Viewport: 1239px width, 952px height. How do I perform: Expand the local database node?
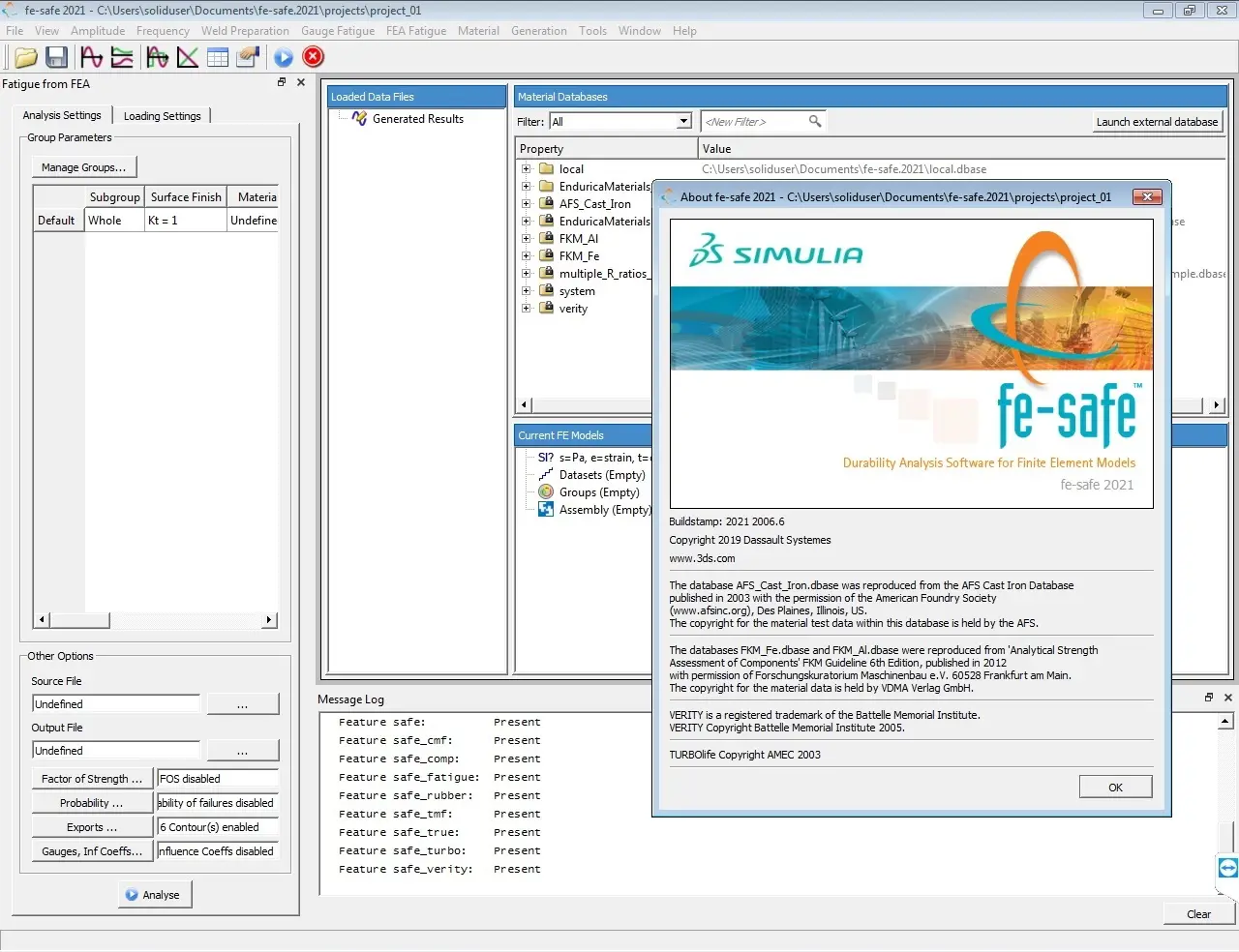[527, 169]
